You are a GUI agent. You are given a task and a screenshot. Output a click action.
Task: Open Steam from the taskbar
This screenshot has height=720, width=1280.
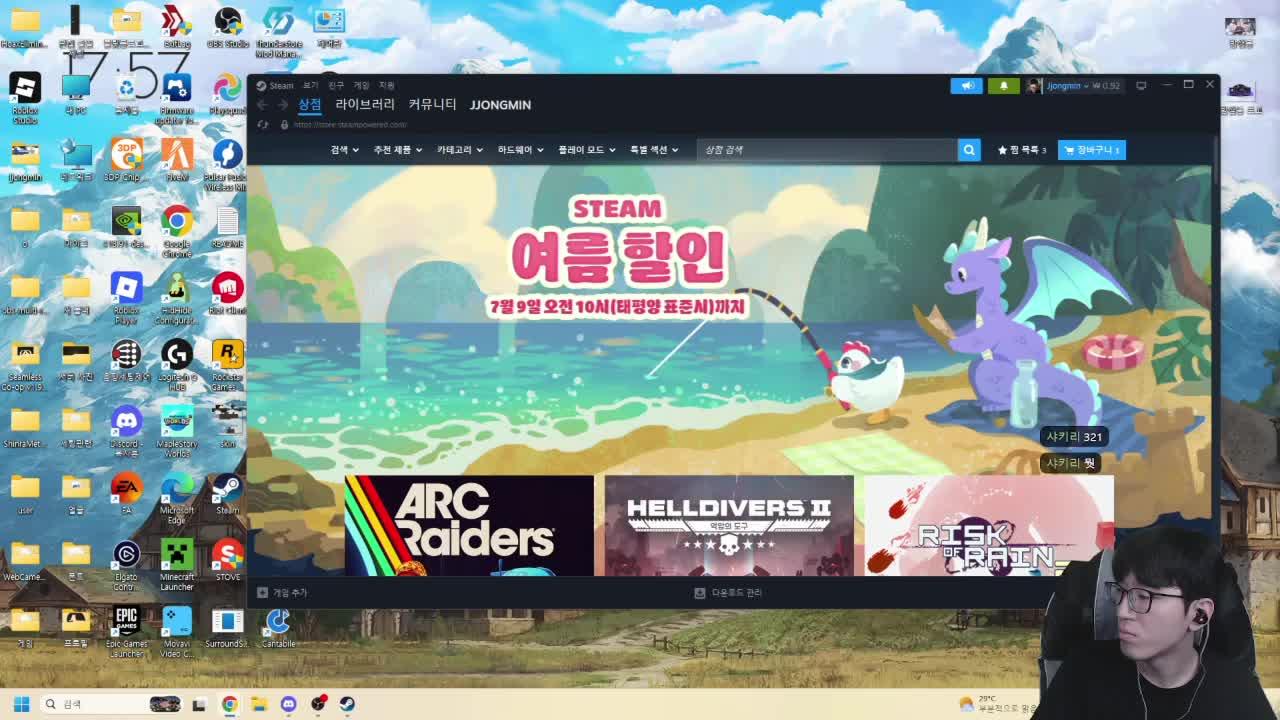tap(347, 704)
